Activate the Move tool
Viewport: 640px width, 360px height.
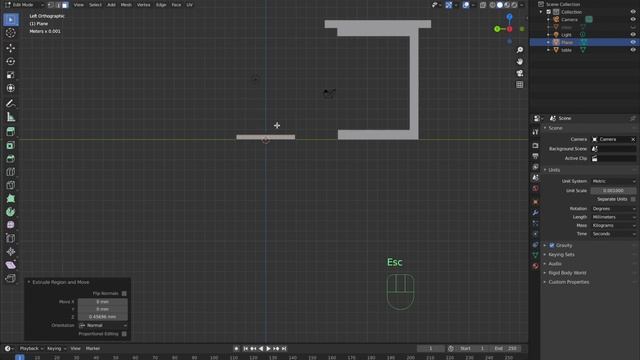click(11, 48)
